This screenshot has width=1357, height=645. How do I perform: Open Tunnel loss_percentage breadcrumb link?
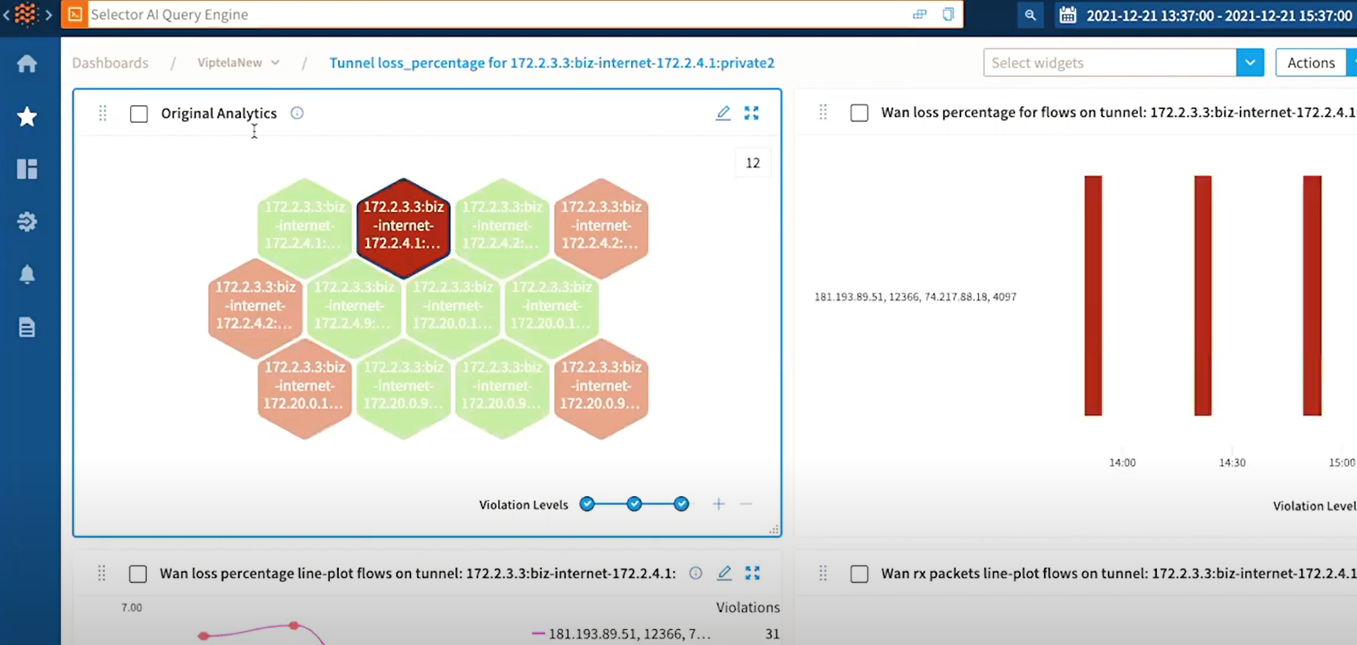click(x=550, y=62)
